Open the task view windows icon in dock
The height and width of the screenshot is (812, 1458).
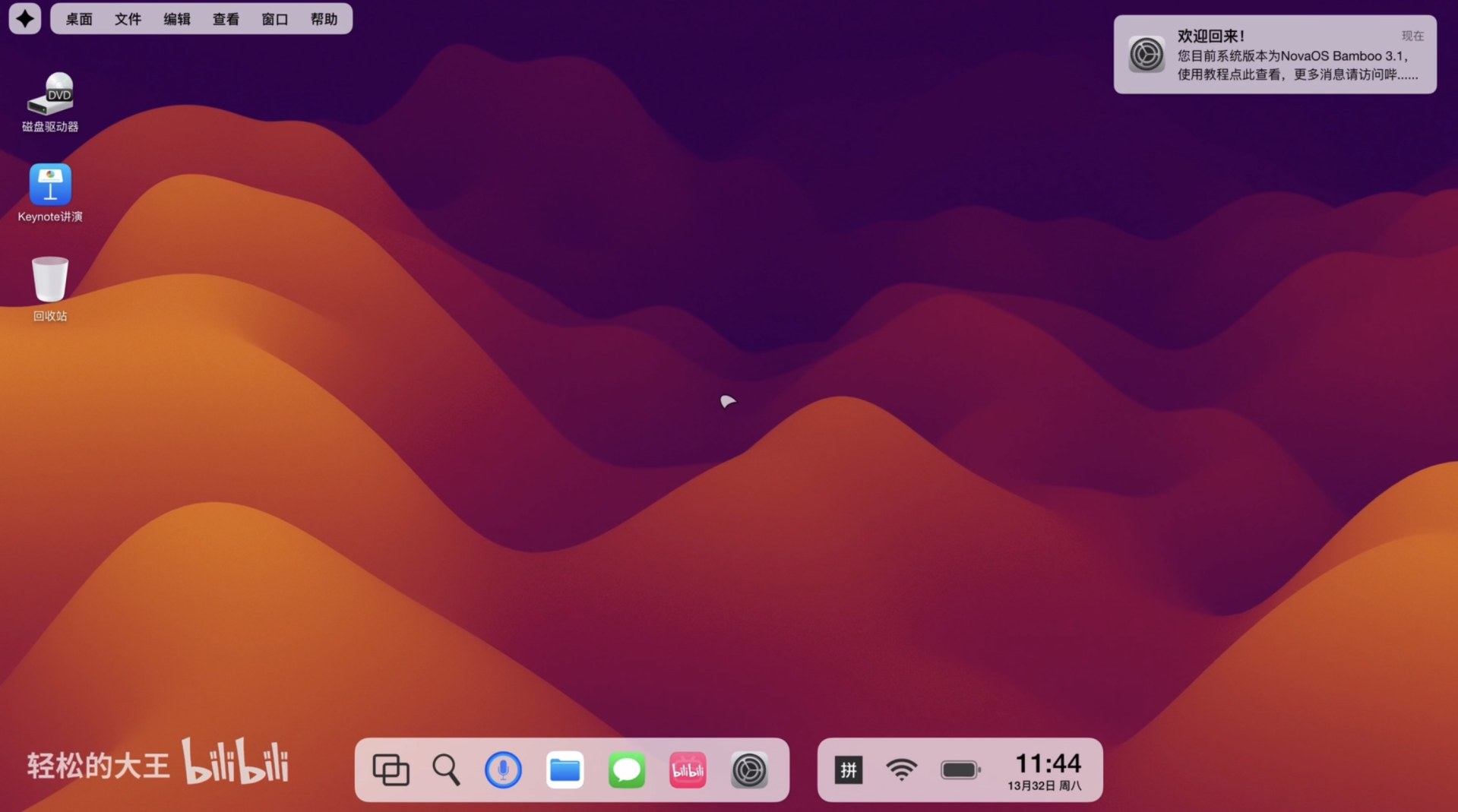391,769
